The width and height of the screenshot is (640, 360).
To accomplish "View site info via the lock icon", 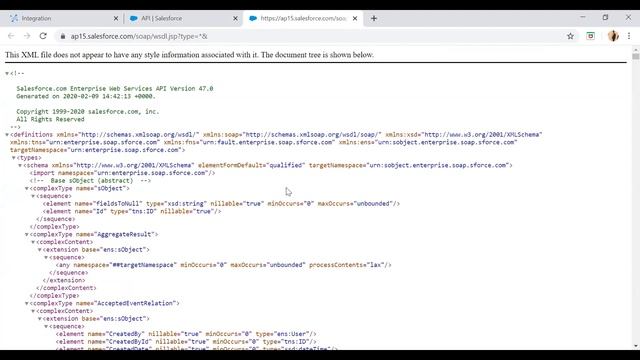I will (62, 36).
